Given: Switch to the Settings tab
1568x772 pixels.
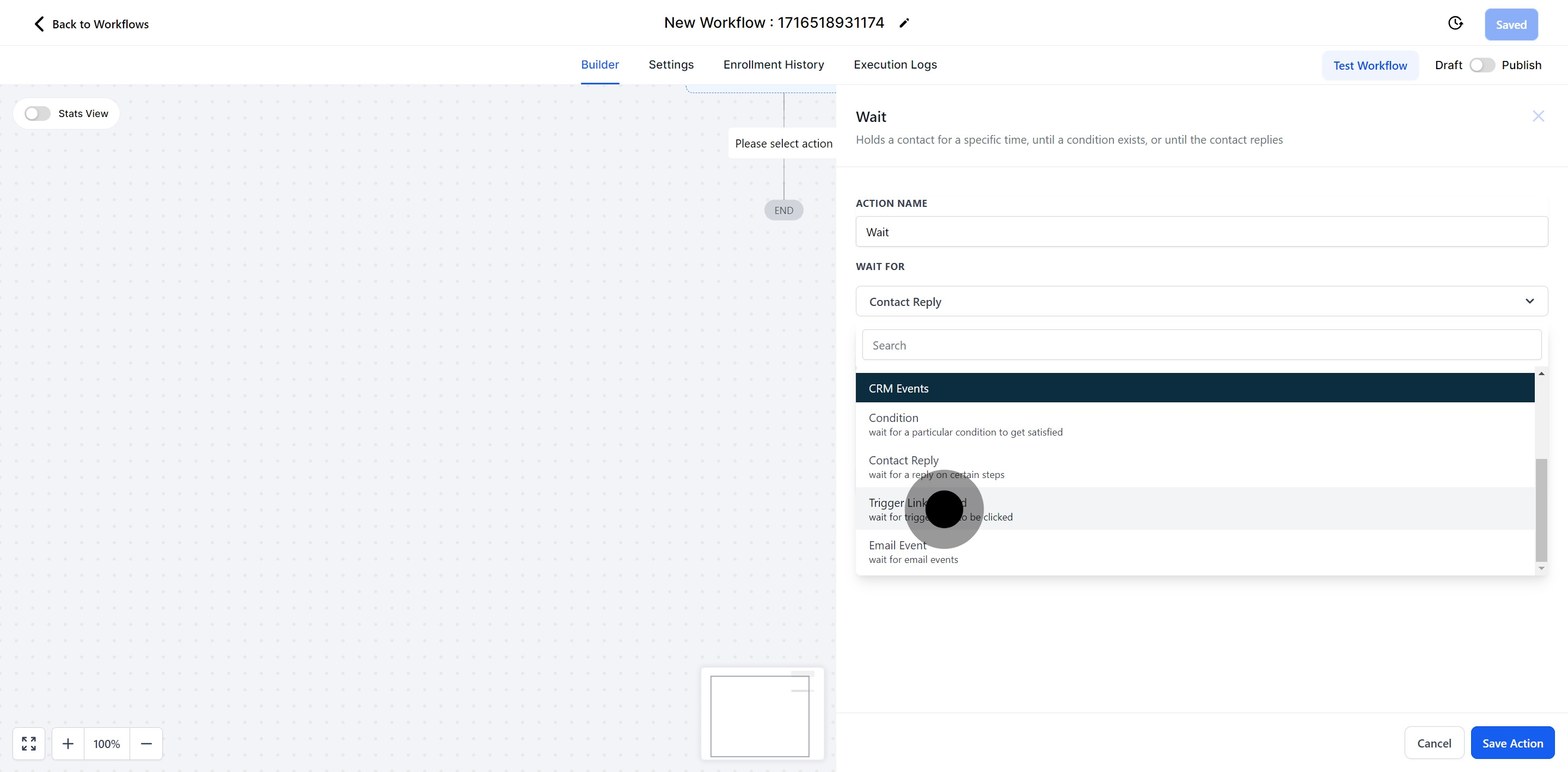Looking at the screenshot, I should pos(671,65).
